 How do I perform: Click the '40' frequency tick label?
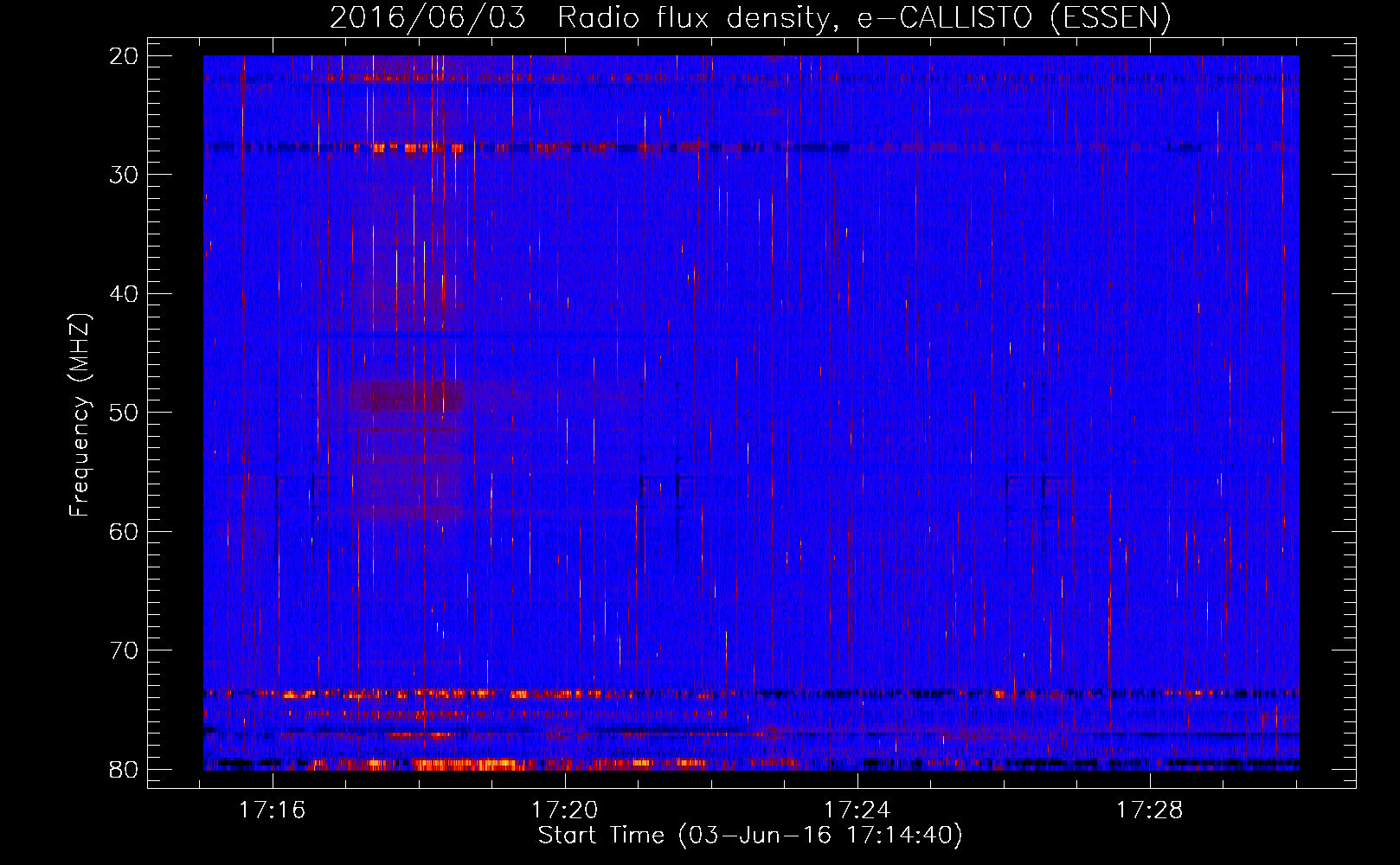click(124, 294)
